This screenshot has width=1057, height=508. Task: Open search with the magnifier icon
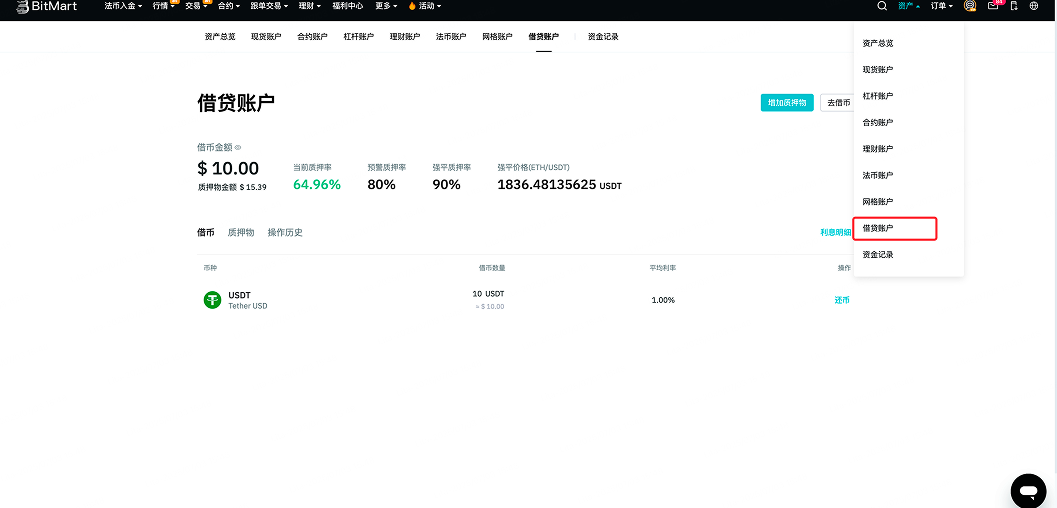882,6
